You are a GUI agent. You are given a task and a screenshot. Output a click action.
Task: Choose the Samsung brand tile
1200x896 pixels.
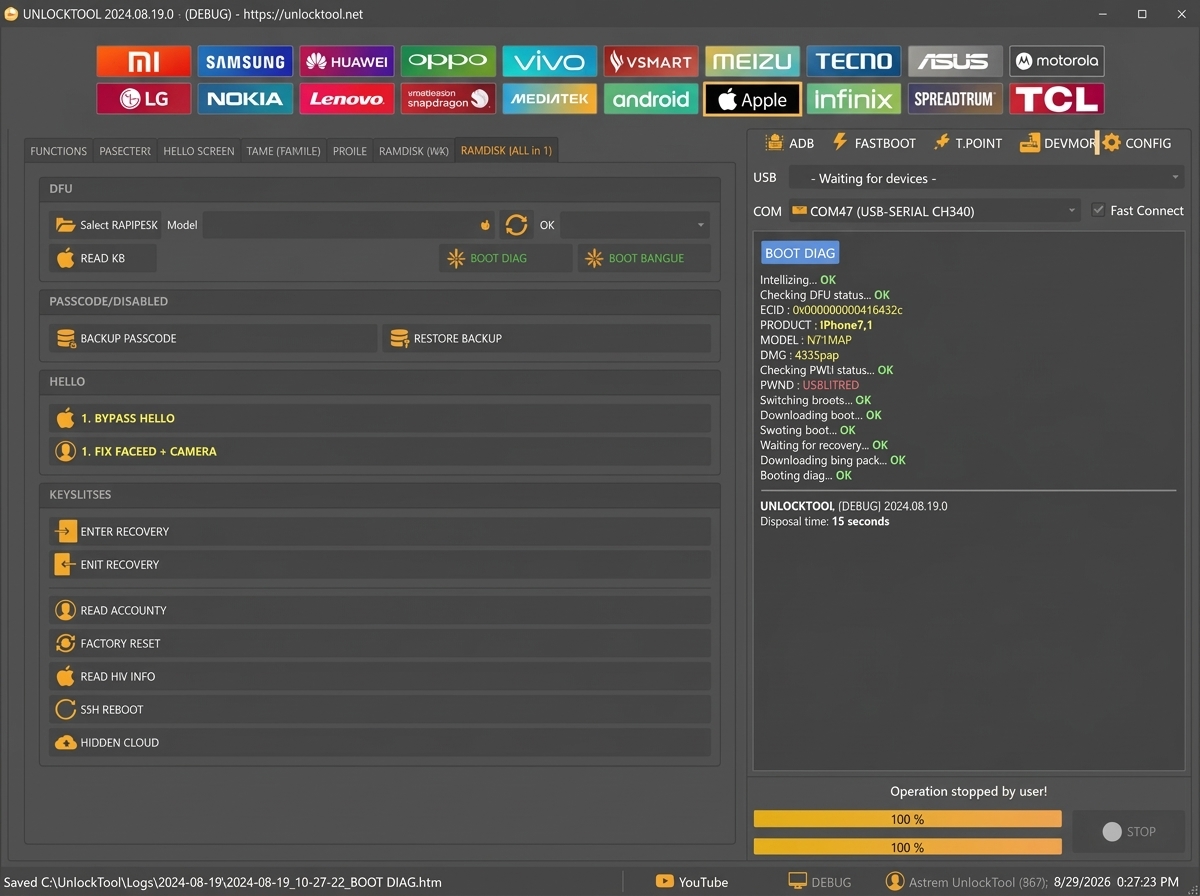(x=245, y=61)
